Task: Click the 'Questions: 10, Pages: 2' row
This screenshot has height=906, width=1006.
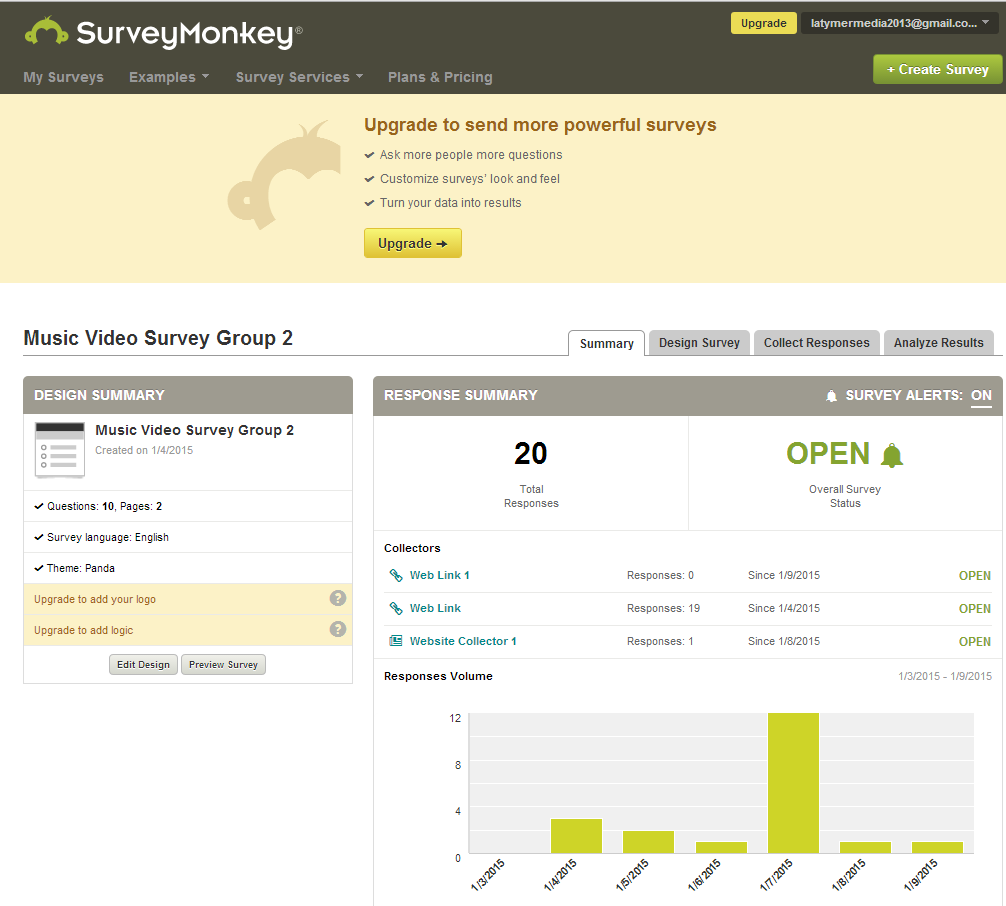Action: tap(188, 506)
